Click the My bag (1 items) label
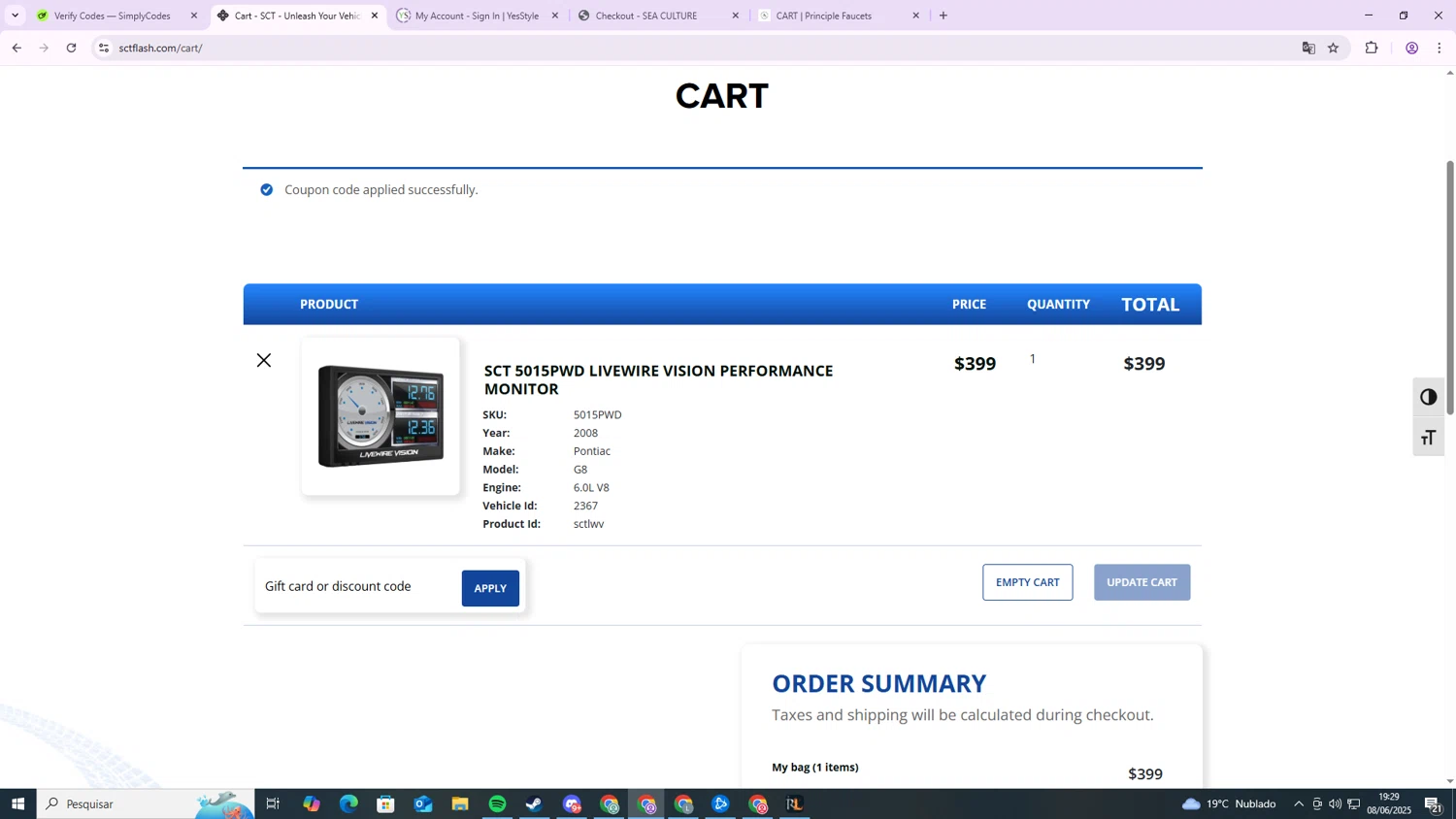Viewport: 1456px width, 819px height. (x=815, y=768)
